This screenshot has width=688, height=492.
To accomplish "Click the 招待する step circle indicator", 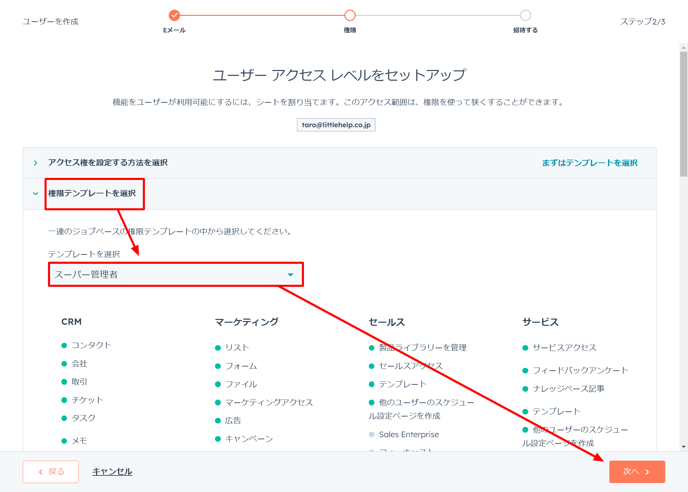I will click(525, 15).
